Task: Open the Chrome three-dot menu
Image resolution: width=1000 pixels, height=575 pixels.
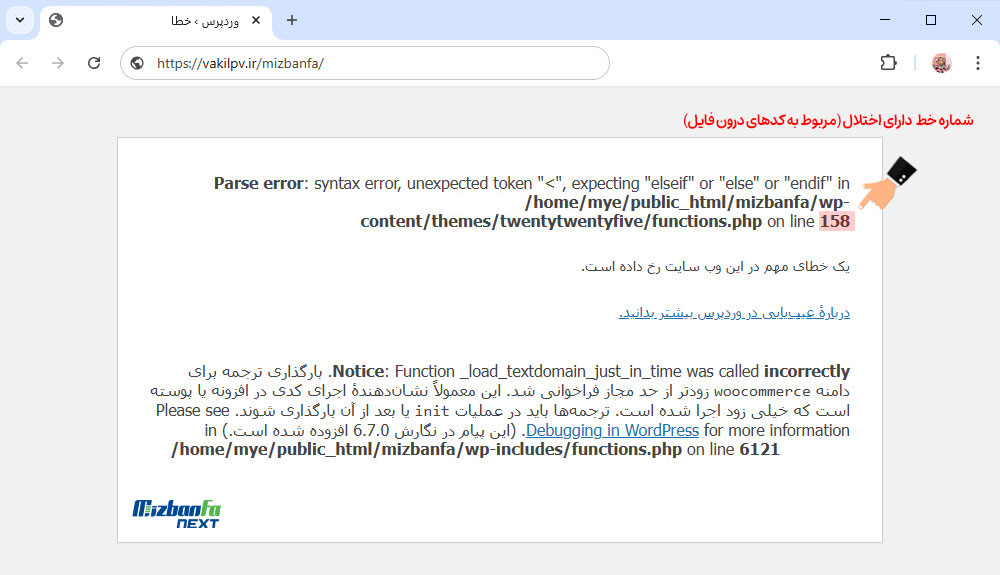Action: [978, 63]
